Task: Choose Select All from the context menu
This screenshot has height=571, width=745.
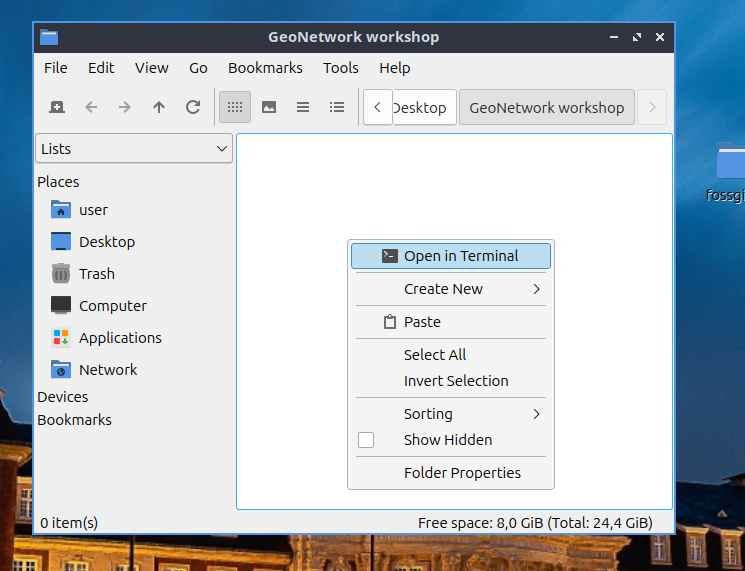Action: (x=451, y=355)
